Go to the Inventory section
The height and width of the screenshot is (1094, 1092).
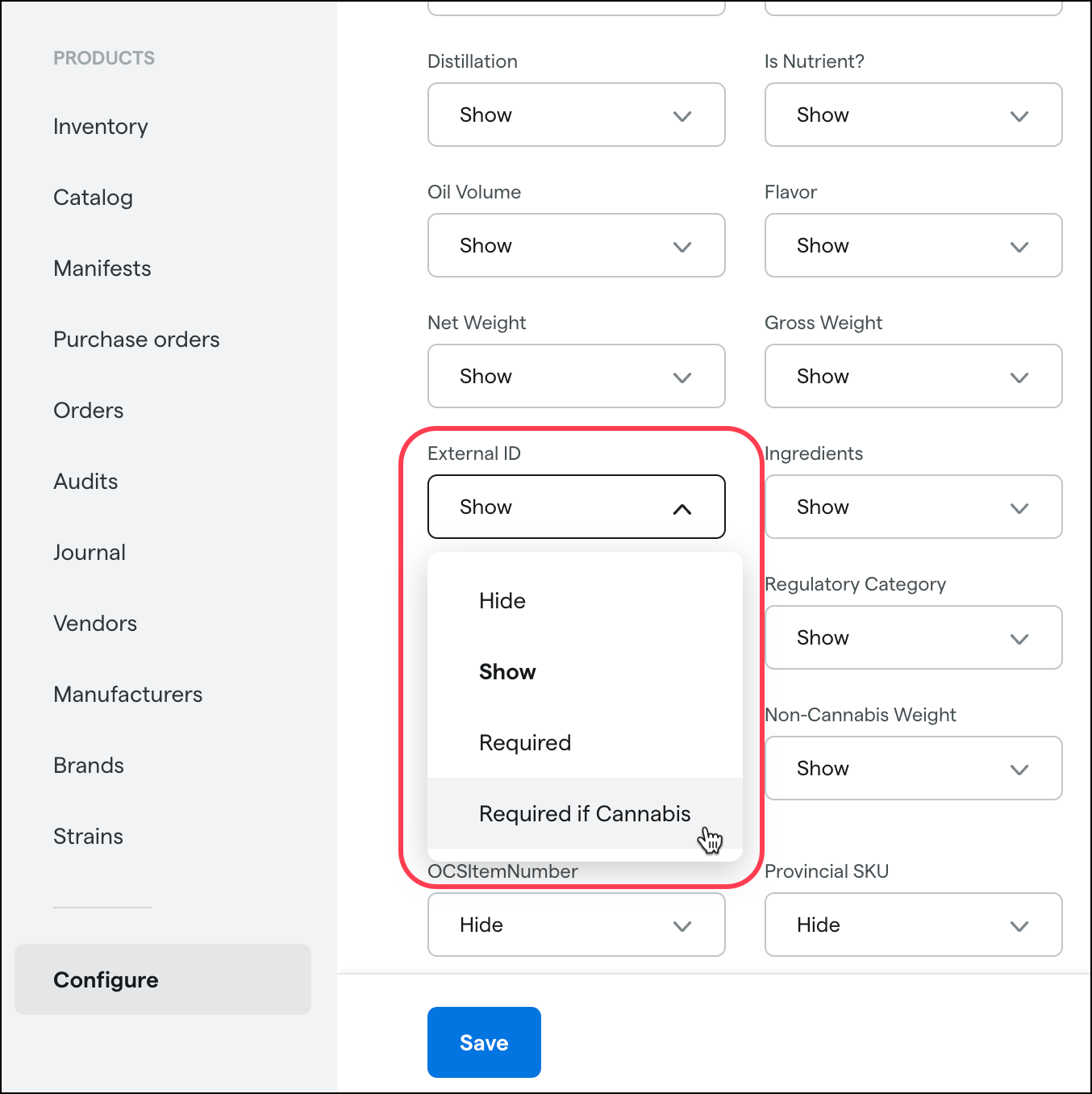(x=100, y=127)
